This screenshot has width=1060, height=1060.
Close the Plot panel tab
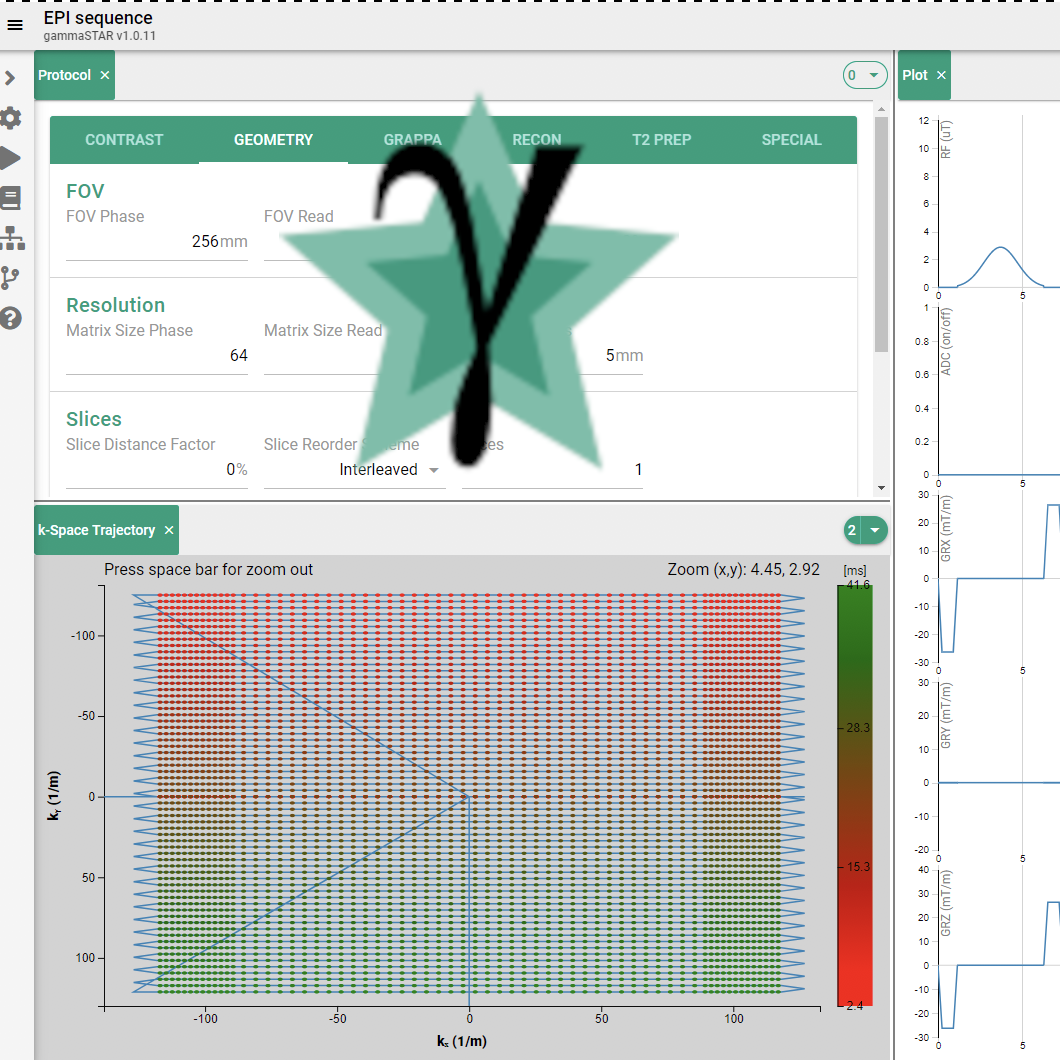[x=941, y=76]
